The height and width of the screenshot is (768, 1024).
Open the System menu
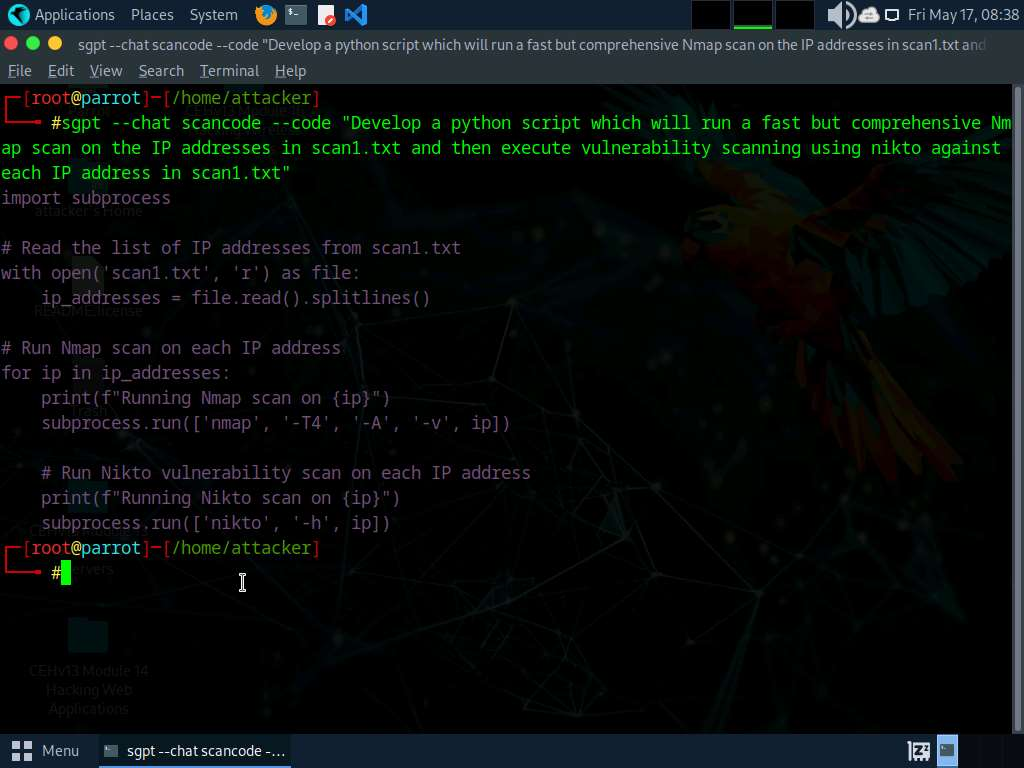pyautogui.click(x=213, y=15)
